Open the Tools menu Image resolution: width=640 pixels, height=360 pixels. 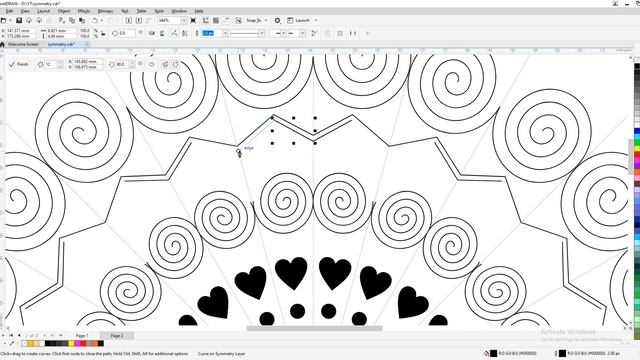click(x=159, y=11)
